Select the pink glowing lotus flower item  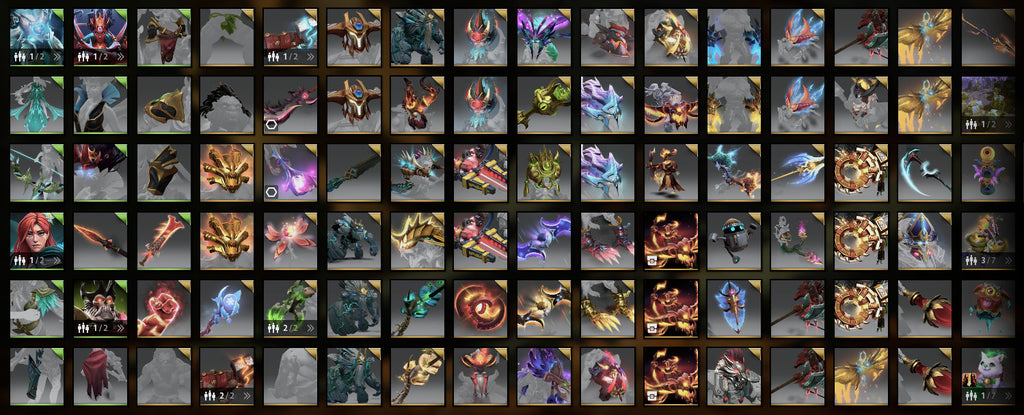290,241
